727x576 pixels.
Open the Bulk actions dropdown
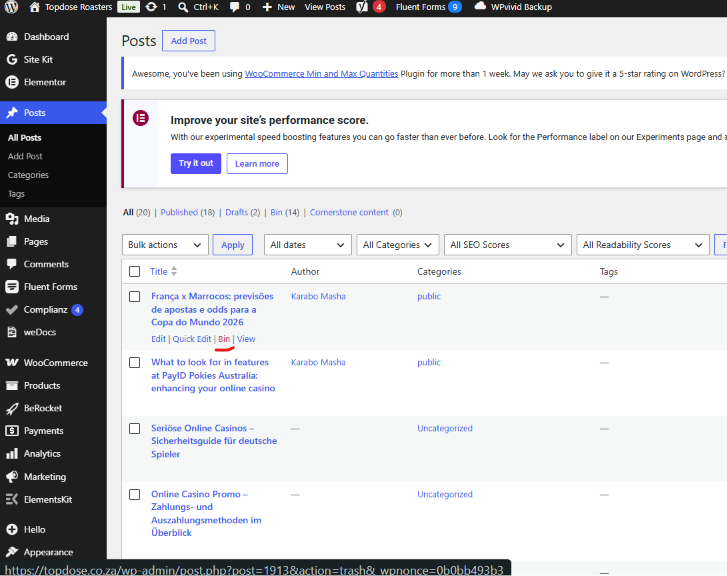coord(165,245)
